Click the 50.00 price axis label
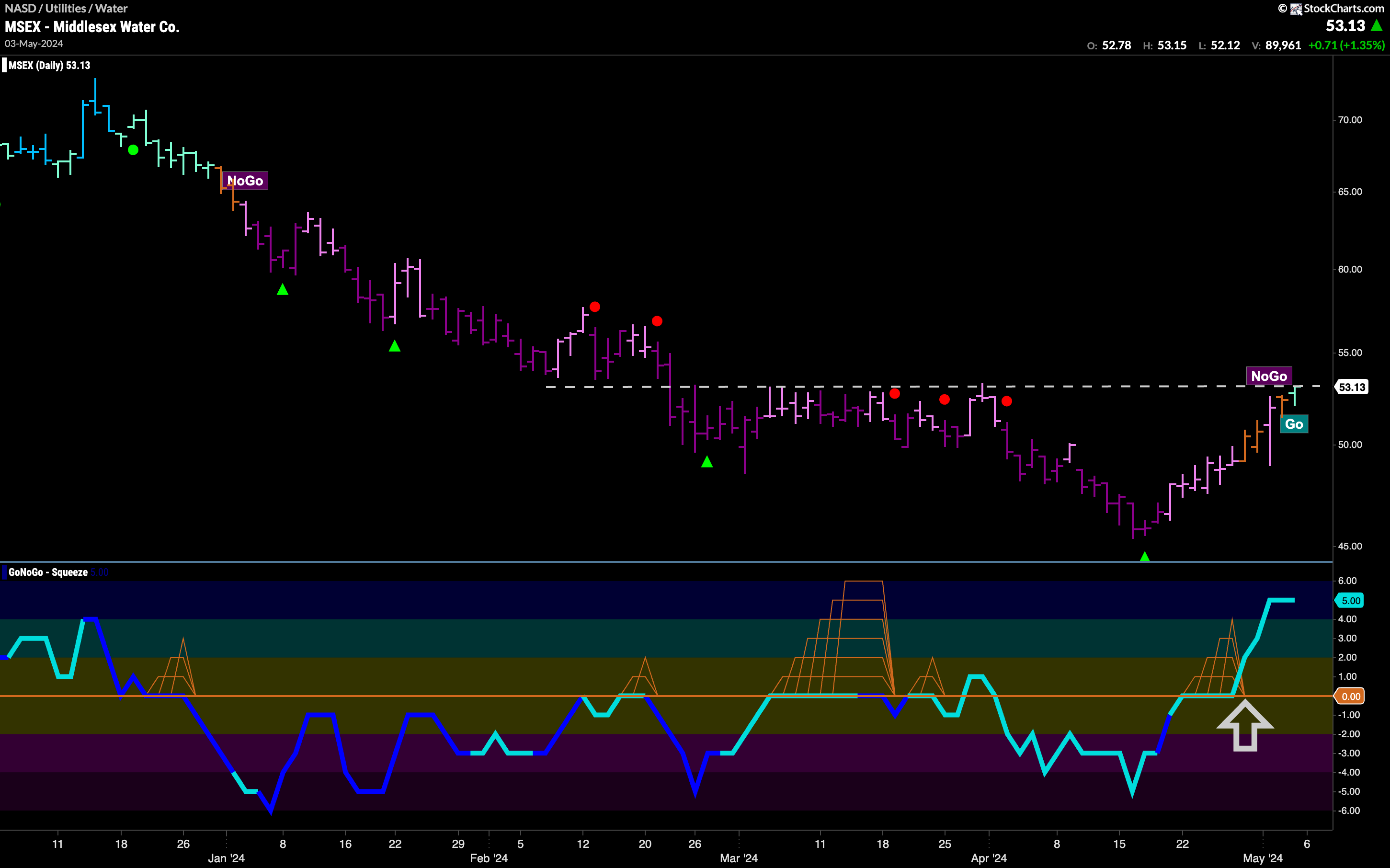 [x=1350, y=445]
